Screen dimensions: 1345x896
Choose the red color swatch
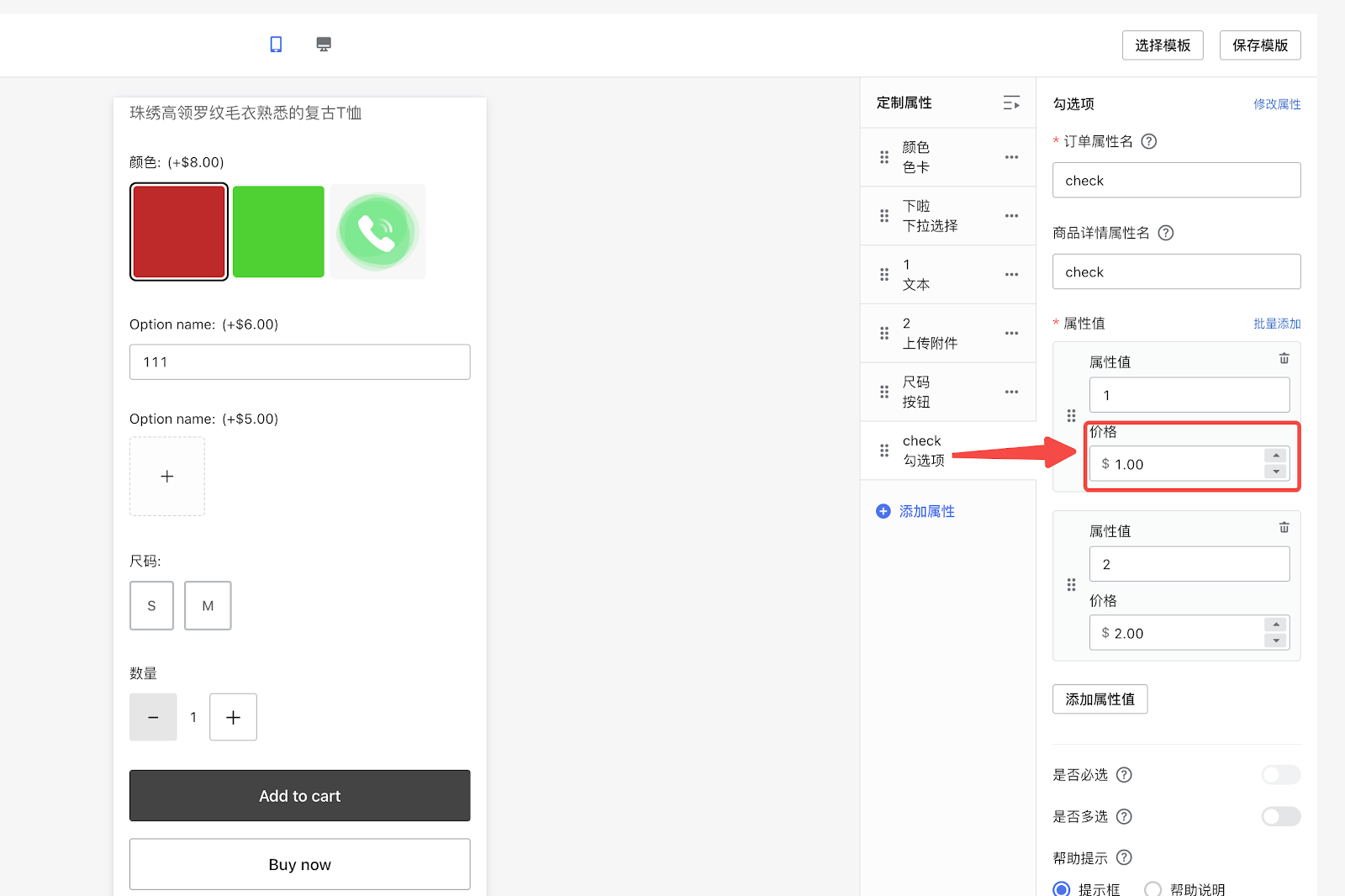click(179, 232)
